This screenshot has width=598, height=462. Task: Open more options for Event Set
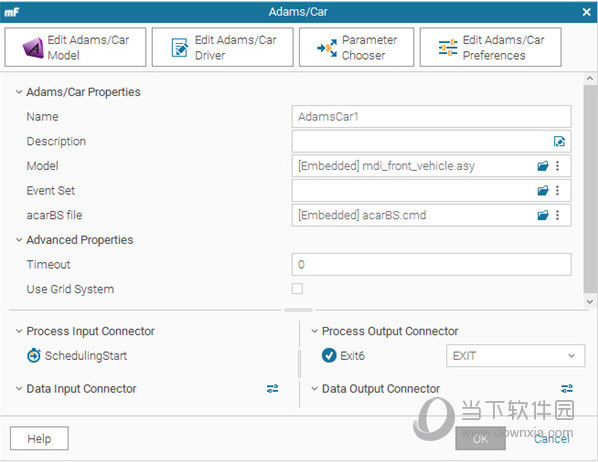point(558,190)
